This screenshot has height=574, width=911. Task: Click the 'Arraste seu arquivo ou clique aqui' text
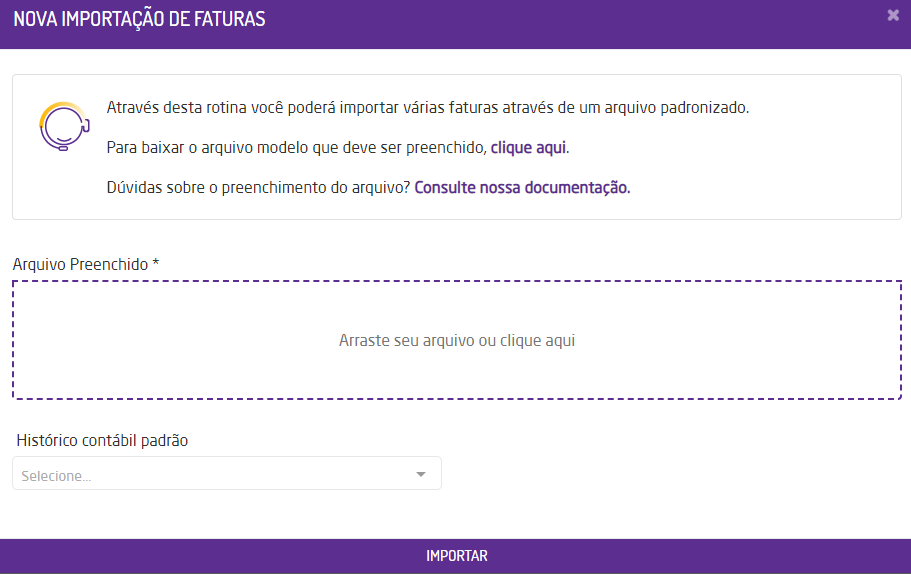tap(456, 340)
